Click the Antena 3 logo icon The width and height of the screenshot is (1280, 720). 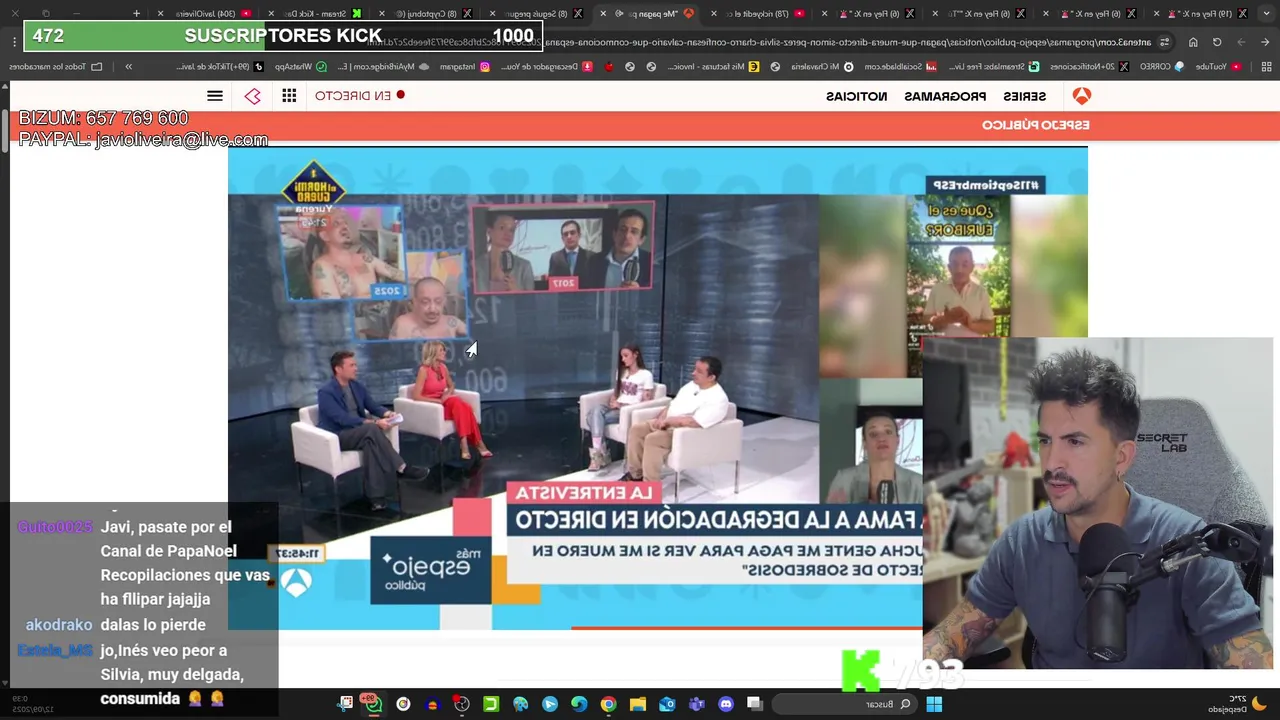pyautogui.click(x=1081, y=96)
